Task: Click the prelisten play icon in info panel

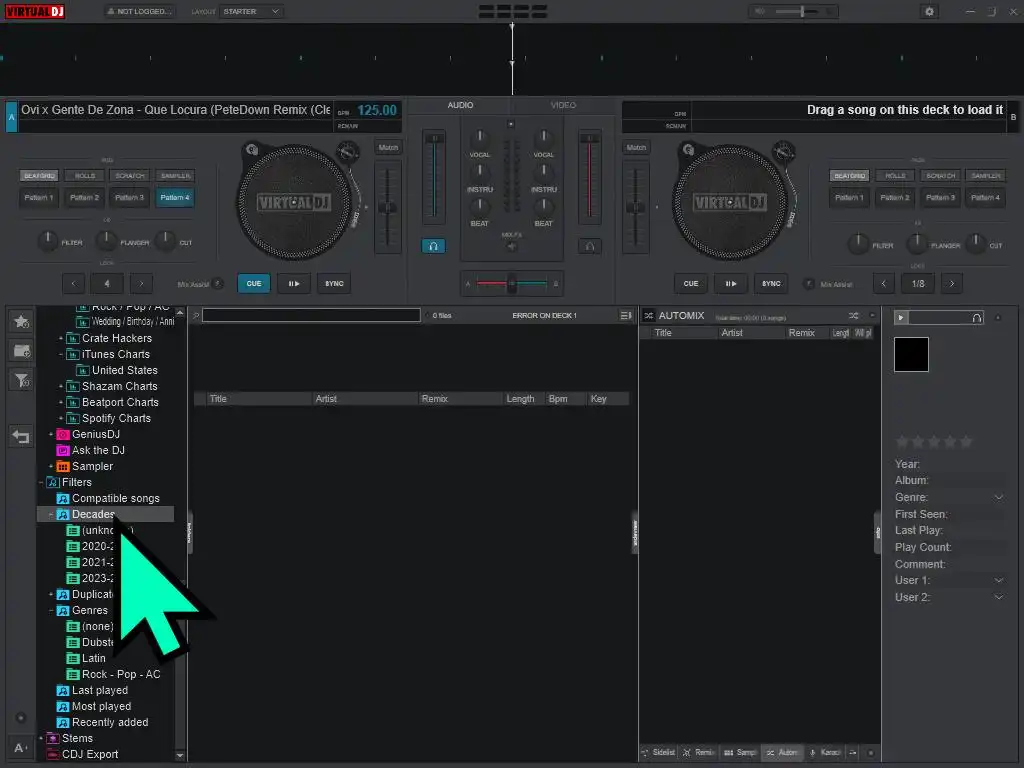Action: point(901,317)
